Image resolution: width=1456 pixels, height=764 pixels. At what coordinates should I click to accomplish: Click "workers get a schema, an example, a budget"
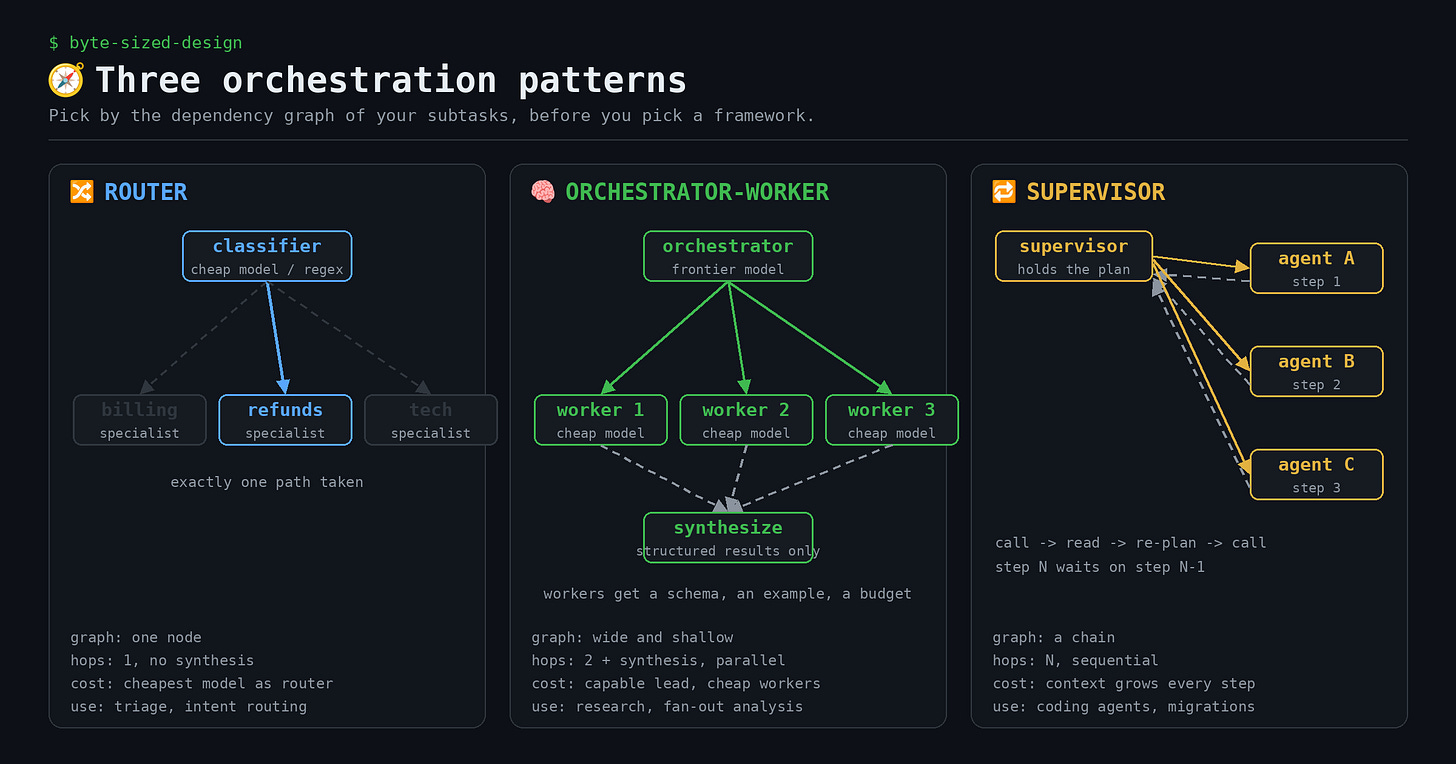728,594
